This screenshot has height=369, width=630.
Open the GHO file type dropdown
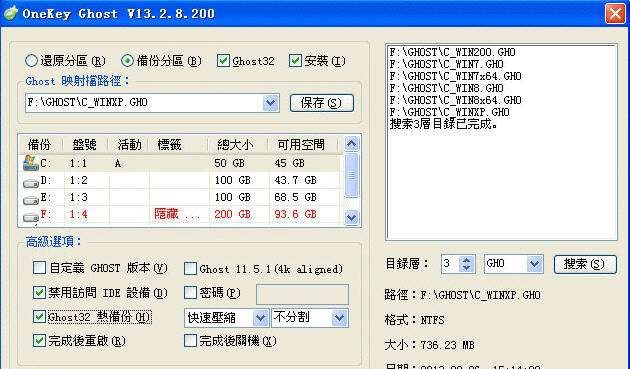click(535, 264)
